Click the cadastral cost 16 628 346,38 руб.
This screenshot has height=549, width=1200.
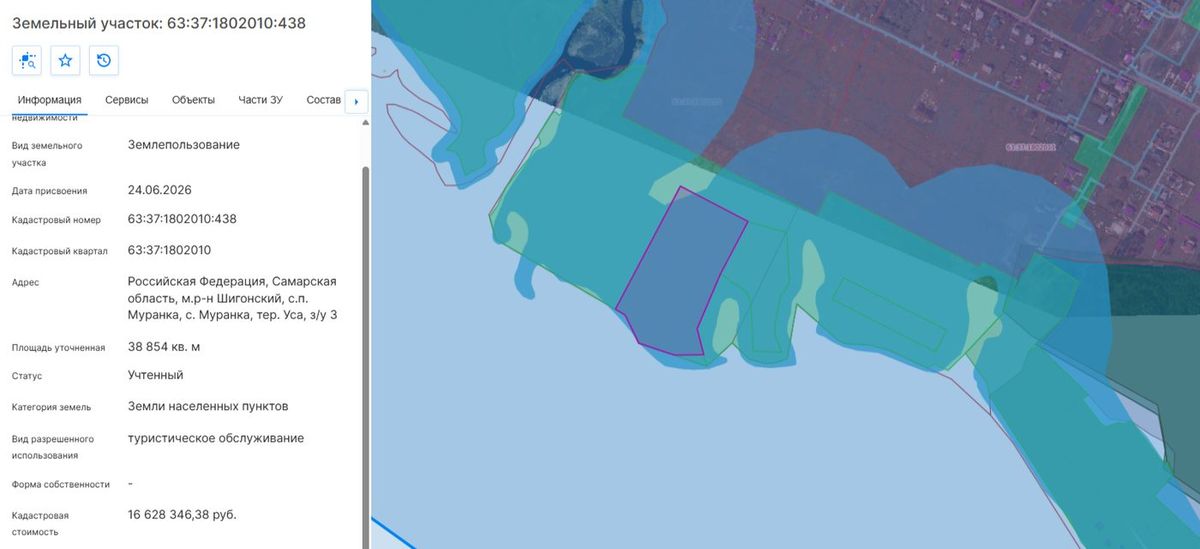click(x=182, y=515)
